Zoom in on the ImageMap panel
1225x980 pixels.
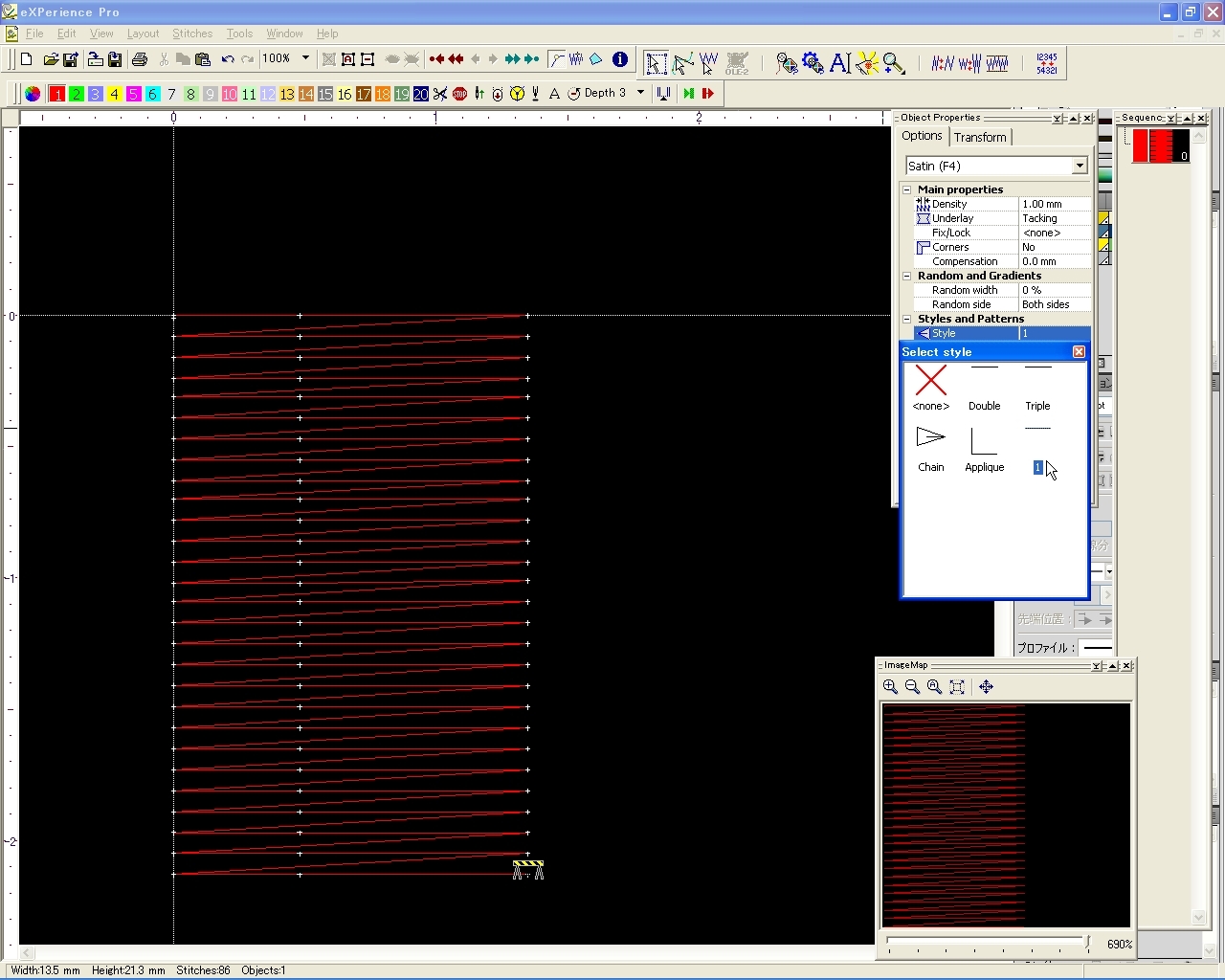(890, 687)
